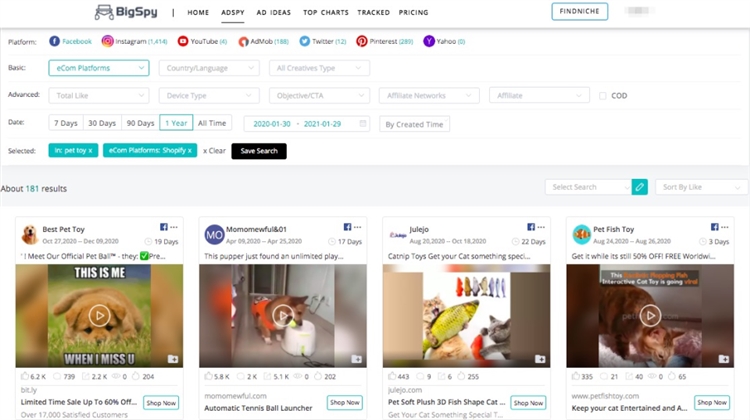Open the ADSPY menu tab
The width and height of the screenshot is (750, 420).
pyautogui.click(x=233, y=12)
